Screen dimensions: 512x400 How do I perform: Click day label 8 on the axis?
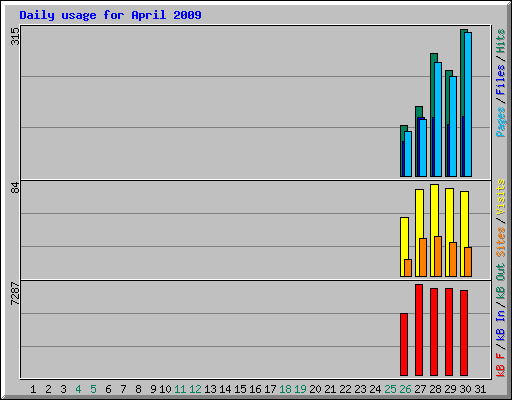(x=138, y=389)
